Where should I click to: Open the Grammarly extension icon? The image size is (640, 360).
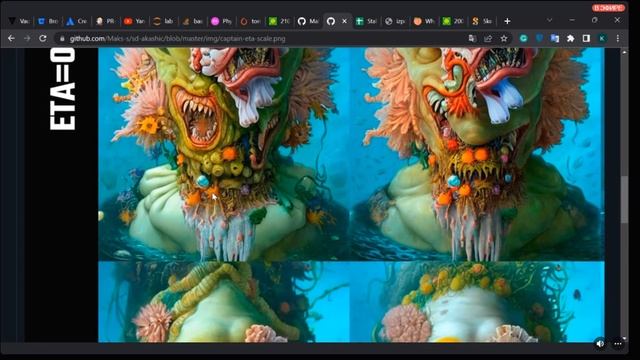click(524, 38)
